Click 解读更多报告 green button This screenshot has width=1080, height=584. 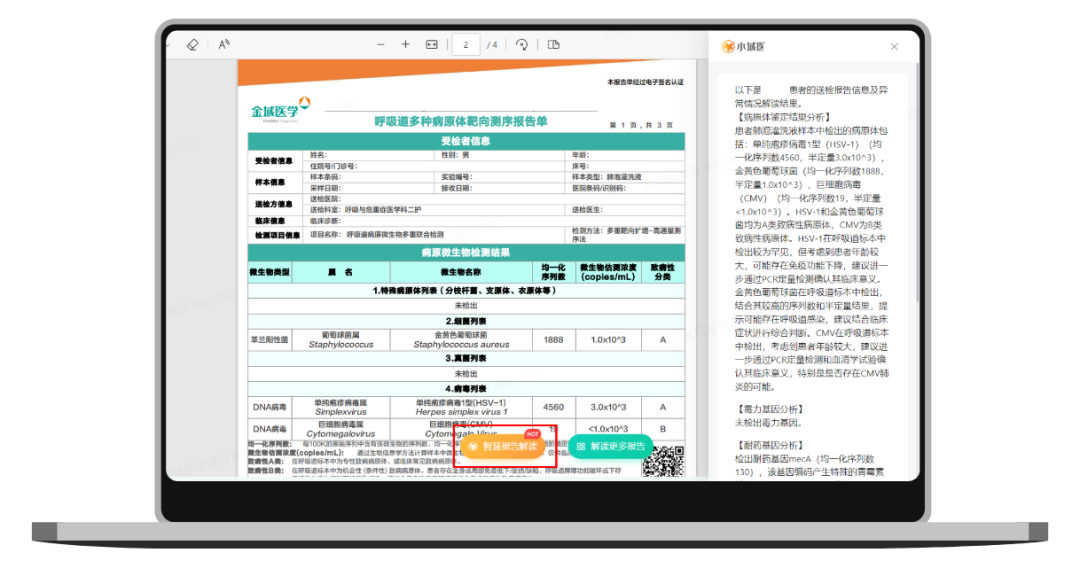coord(611,446)
